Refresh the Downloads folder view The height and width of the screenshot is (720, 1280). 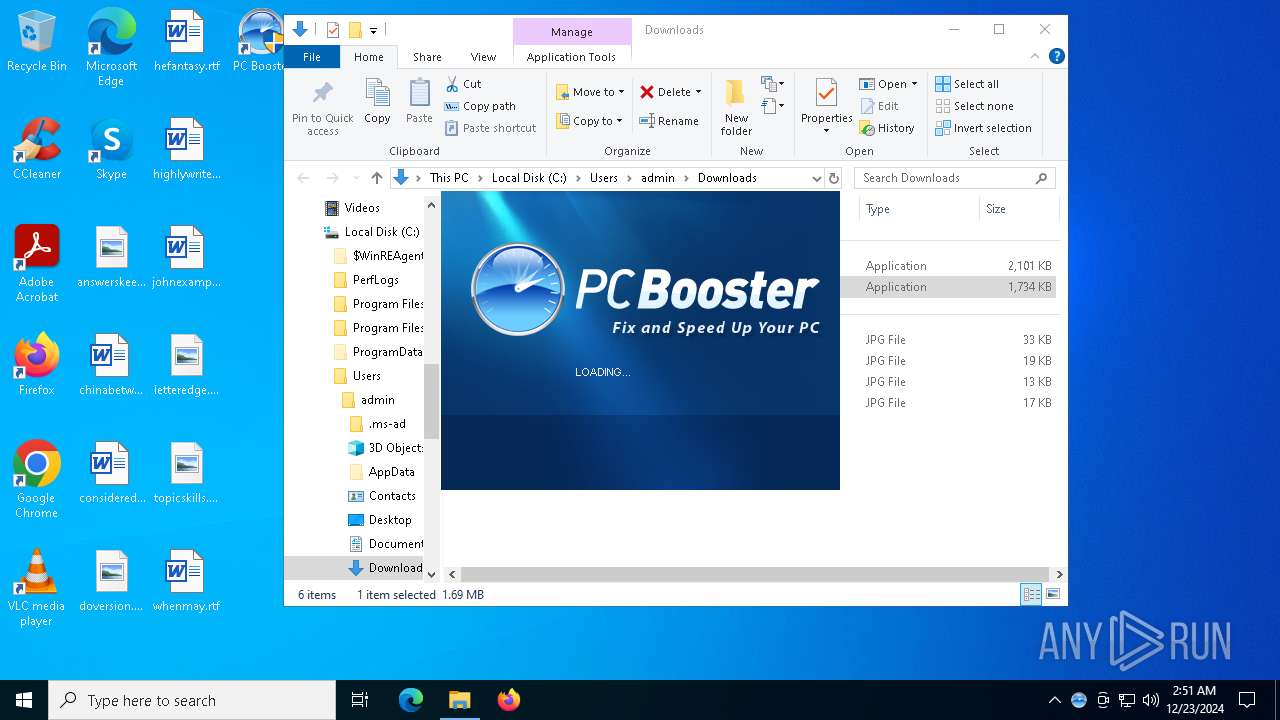pos(833,178)
